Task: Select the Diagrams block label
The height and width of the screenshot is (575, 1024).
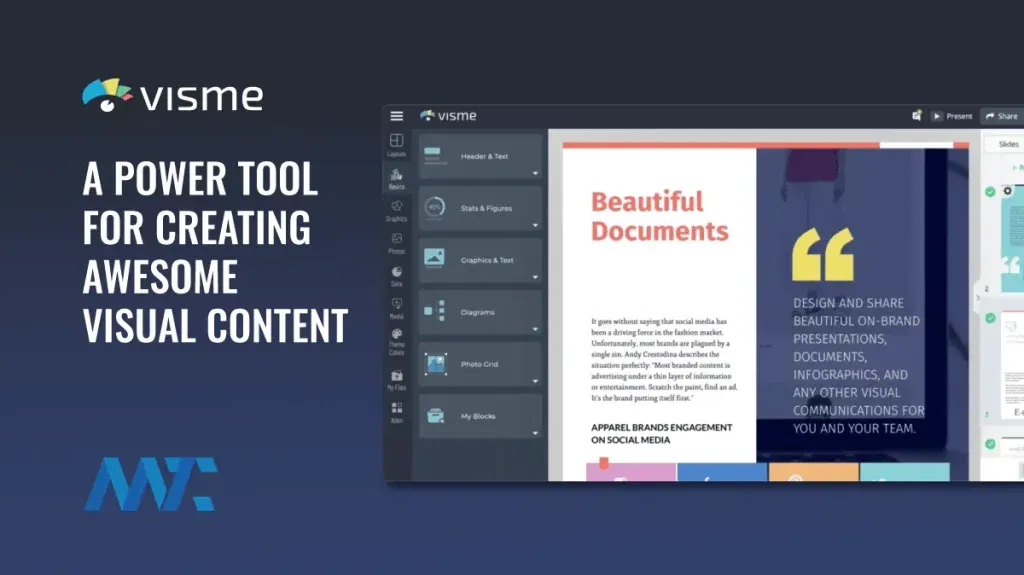Action: (x=477, y=312)
